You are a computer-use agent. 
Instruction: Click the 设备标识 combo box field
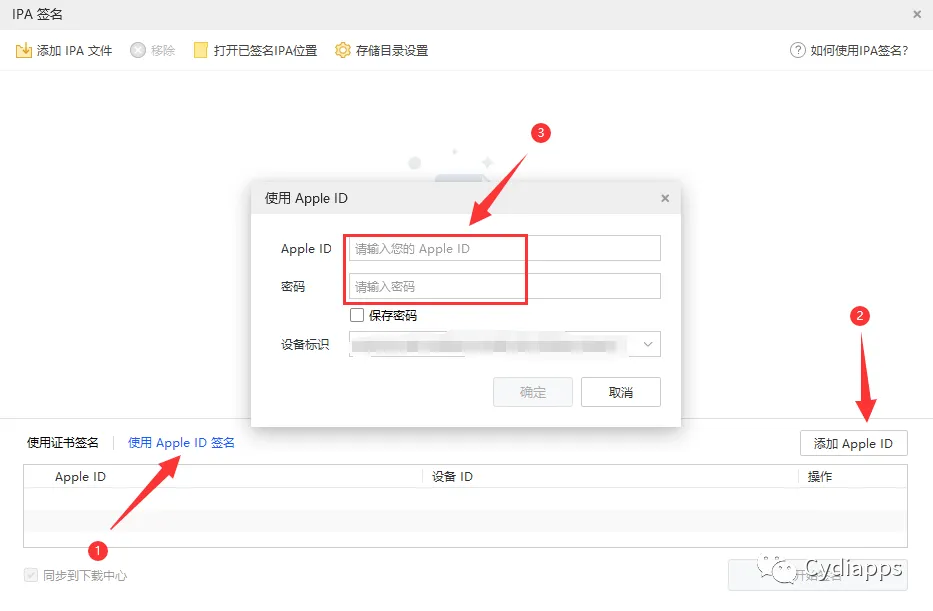[505, 344]
